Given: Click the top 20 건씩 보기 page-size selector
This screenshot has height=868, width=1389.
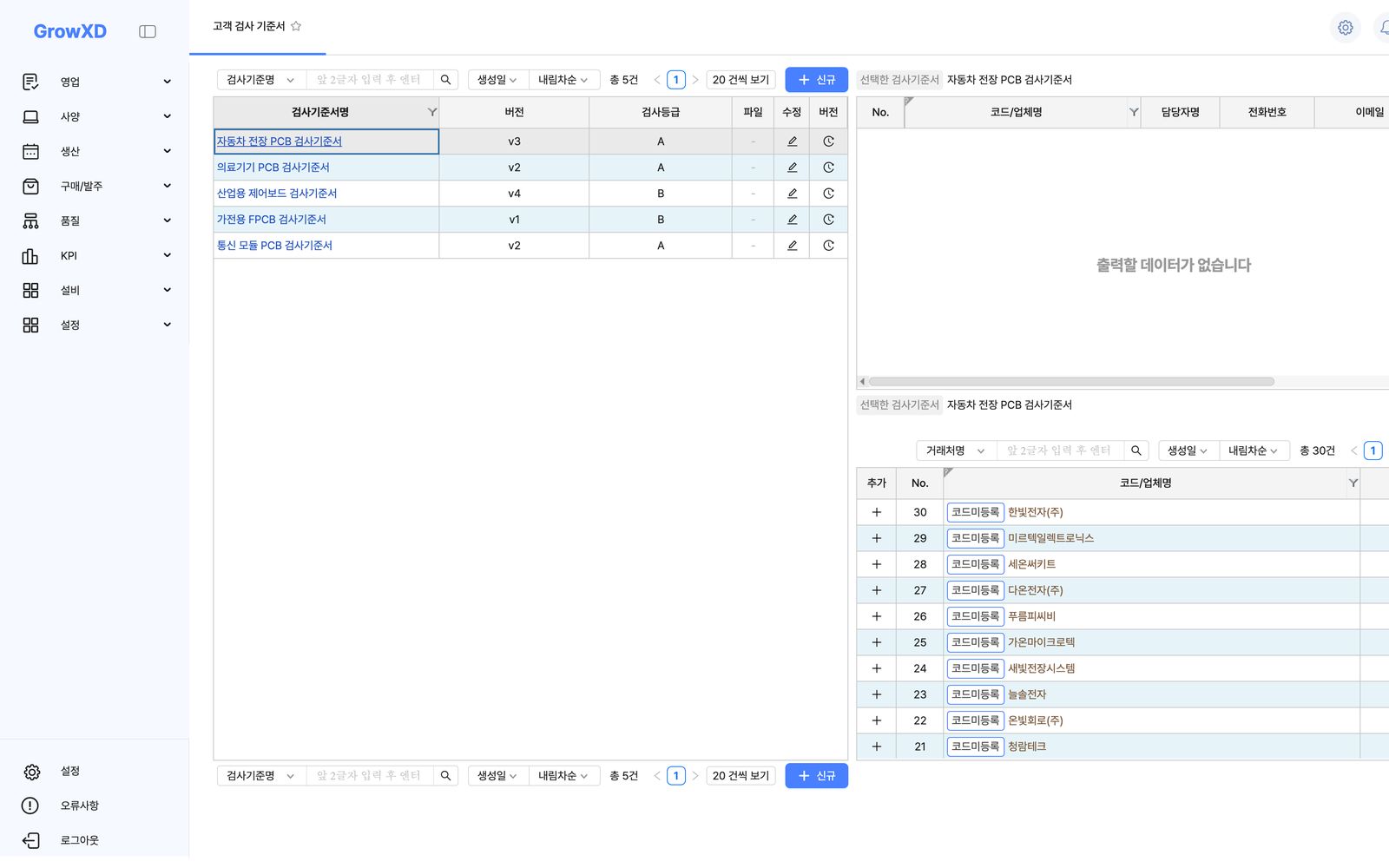Looking at the screenshot, I should [741, 80].
